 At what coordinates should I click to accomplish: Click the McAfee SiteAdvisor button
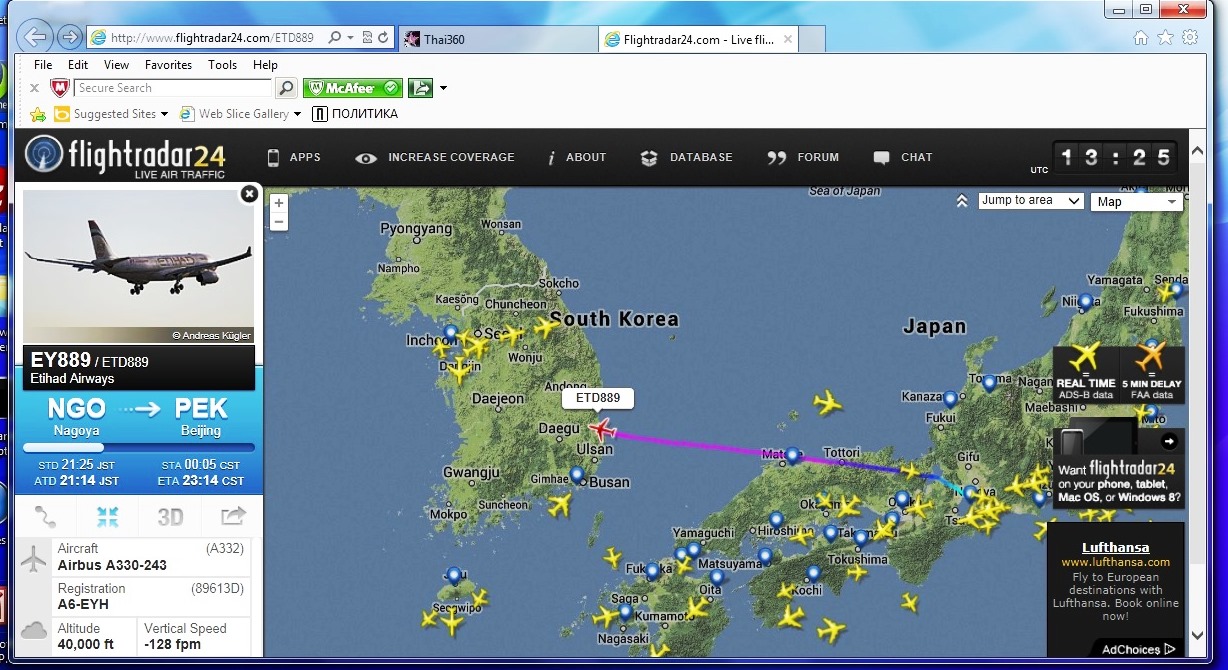coord(353,88)
